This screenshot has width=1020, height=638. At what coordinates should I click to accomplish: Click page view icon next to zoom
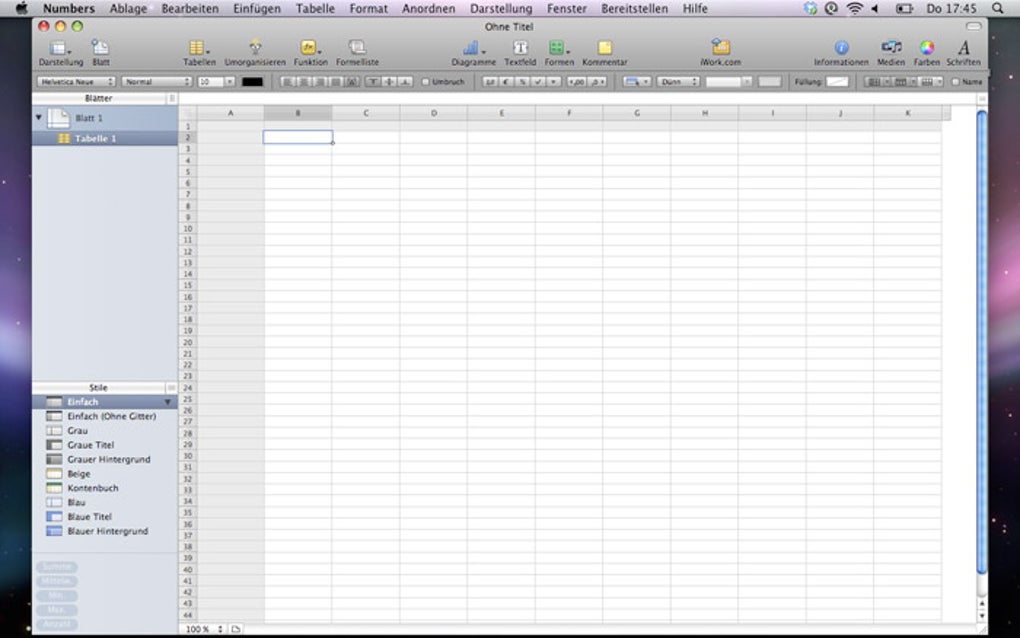tap(235, 629)
